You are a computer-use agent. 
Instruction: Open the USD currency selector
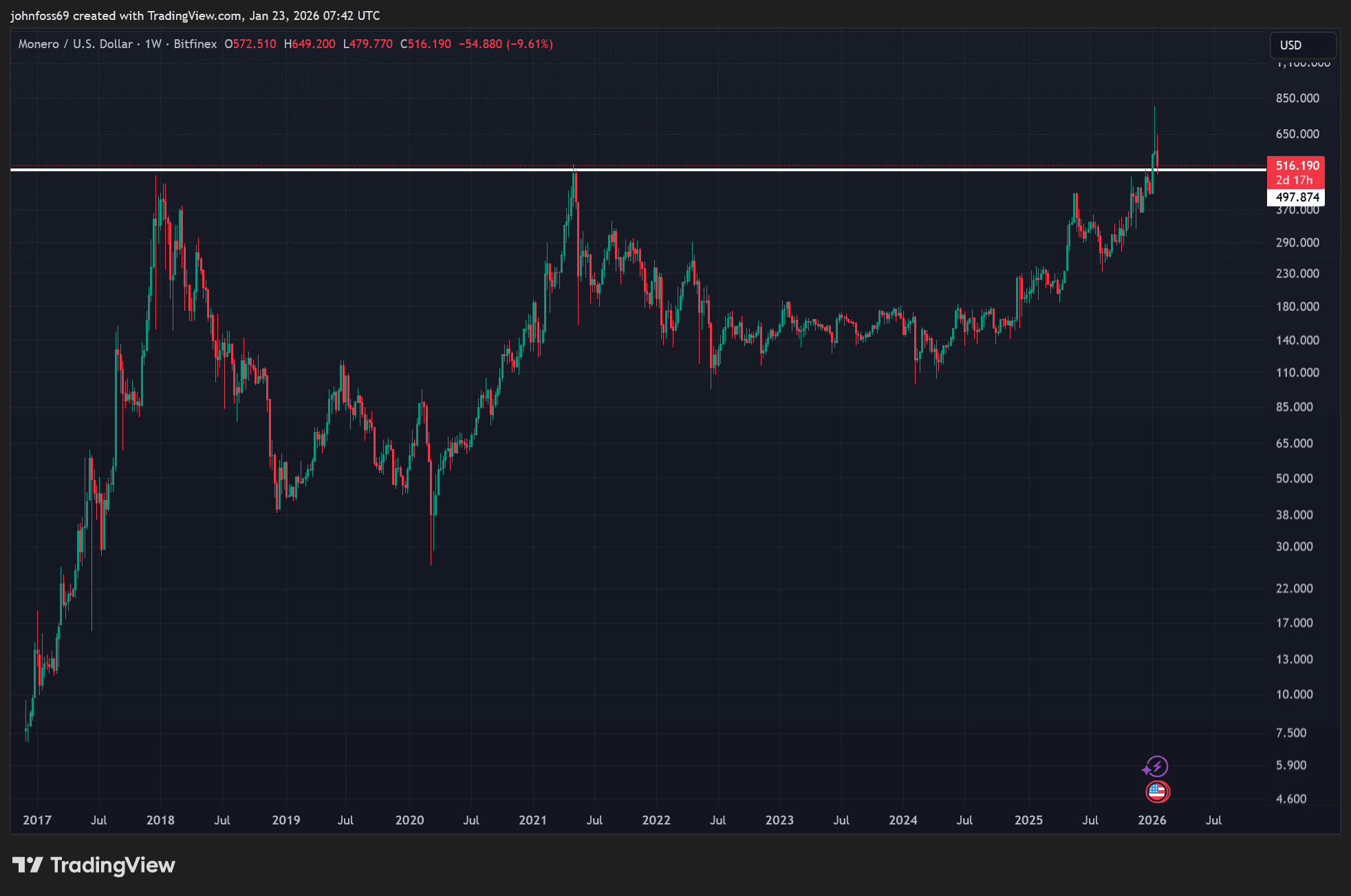(1302, 45)
